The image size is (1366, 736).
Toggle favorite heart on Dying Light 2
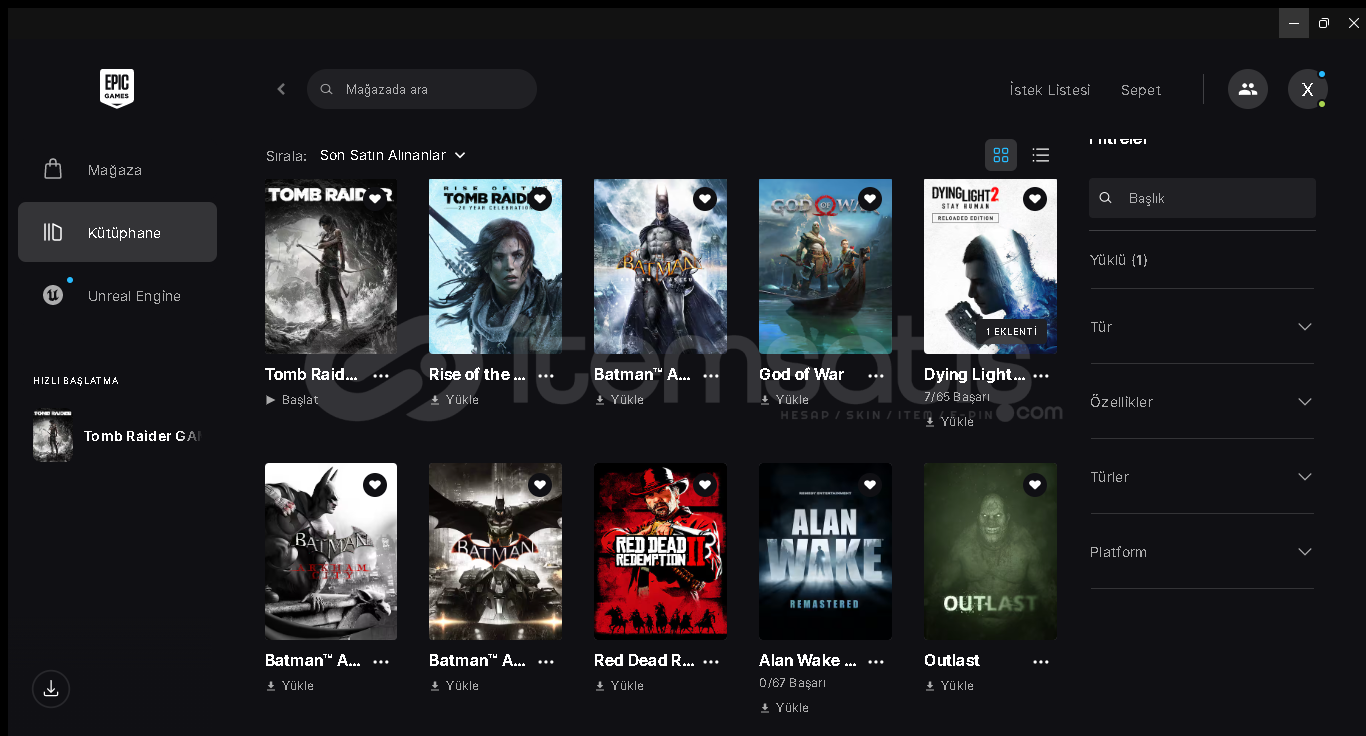pos(1035,199)
